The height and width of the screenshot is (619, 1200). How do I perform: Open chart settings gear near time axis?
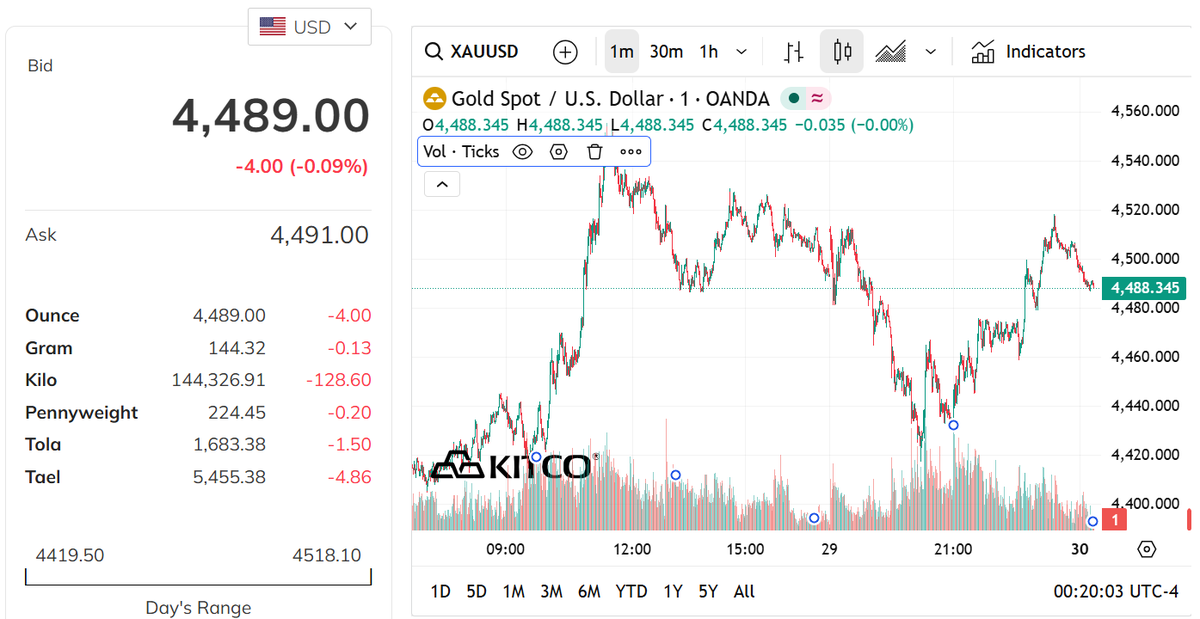pyautogui.click(x=1146, y=549)
